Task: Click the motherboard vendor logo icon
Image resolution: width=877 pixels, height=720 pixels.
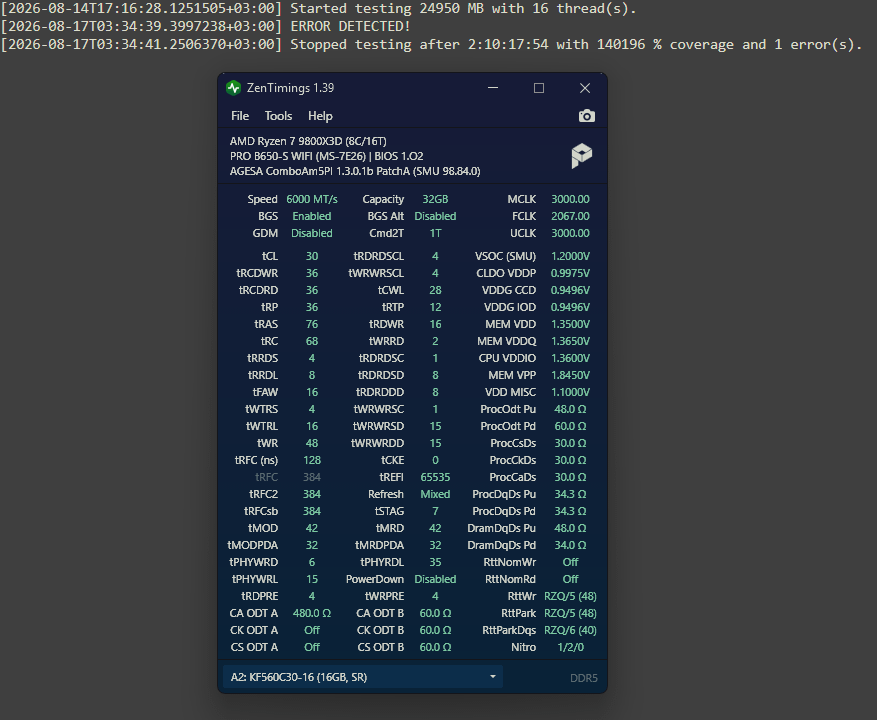Action: point(582,156)
